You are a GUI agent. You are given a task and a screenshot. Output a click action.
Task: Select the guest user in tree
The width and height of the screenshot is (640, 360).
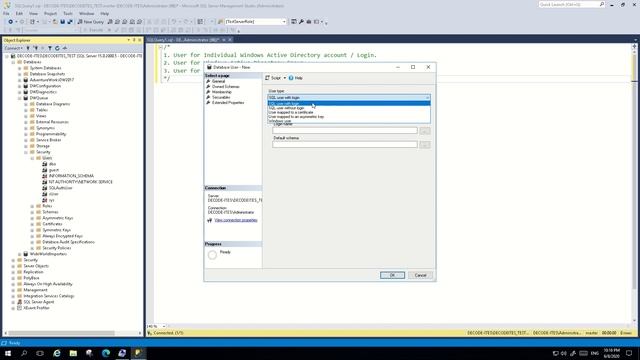(53, 170)
